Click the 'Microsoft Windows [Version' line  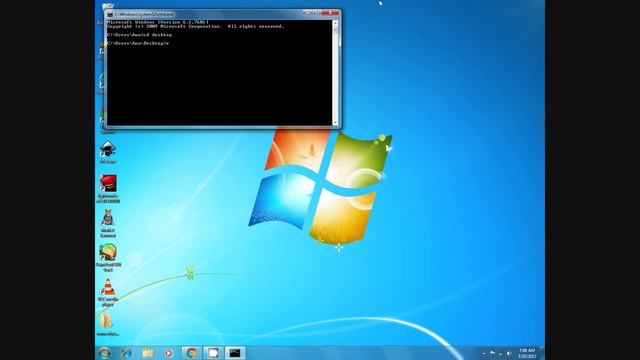[x=158, y=22]
